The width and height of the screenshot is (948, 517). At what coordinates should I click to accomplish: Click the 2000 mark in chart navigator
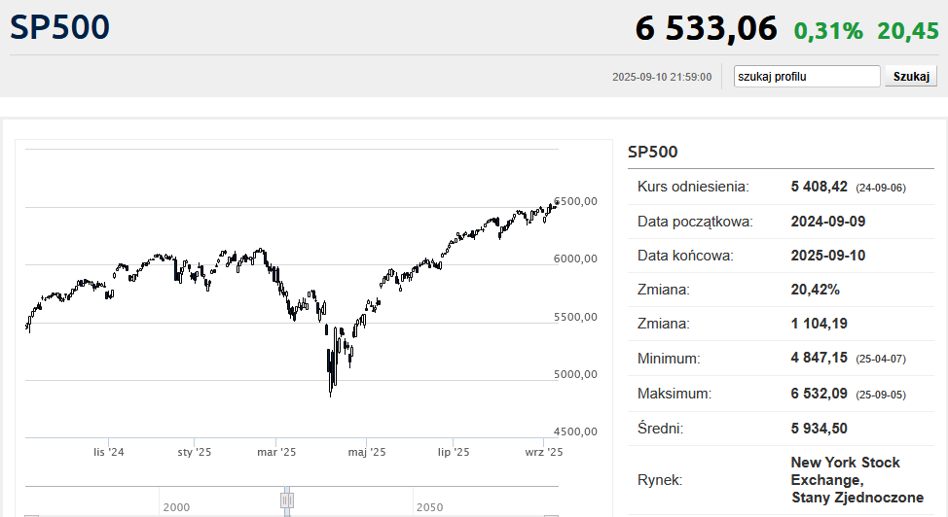pos(177,507)
